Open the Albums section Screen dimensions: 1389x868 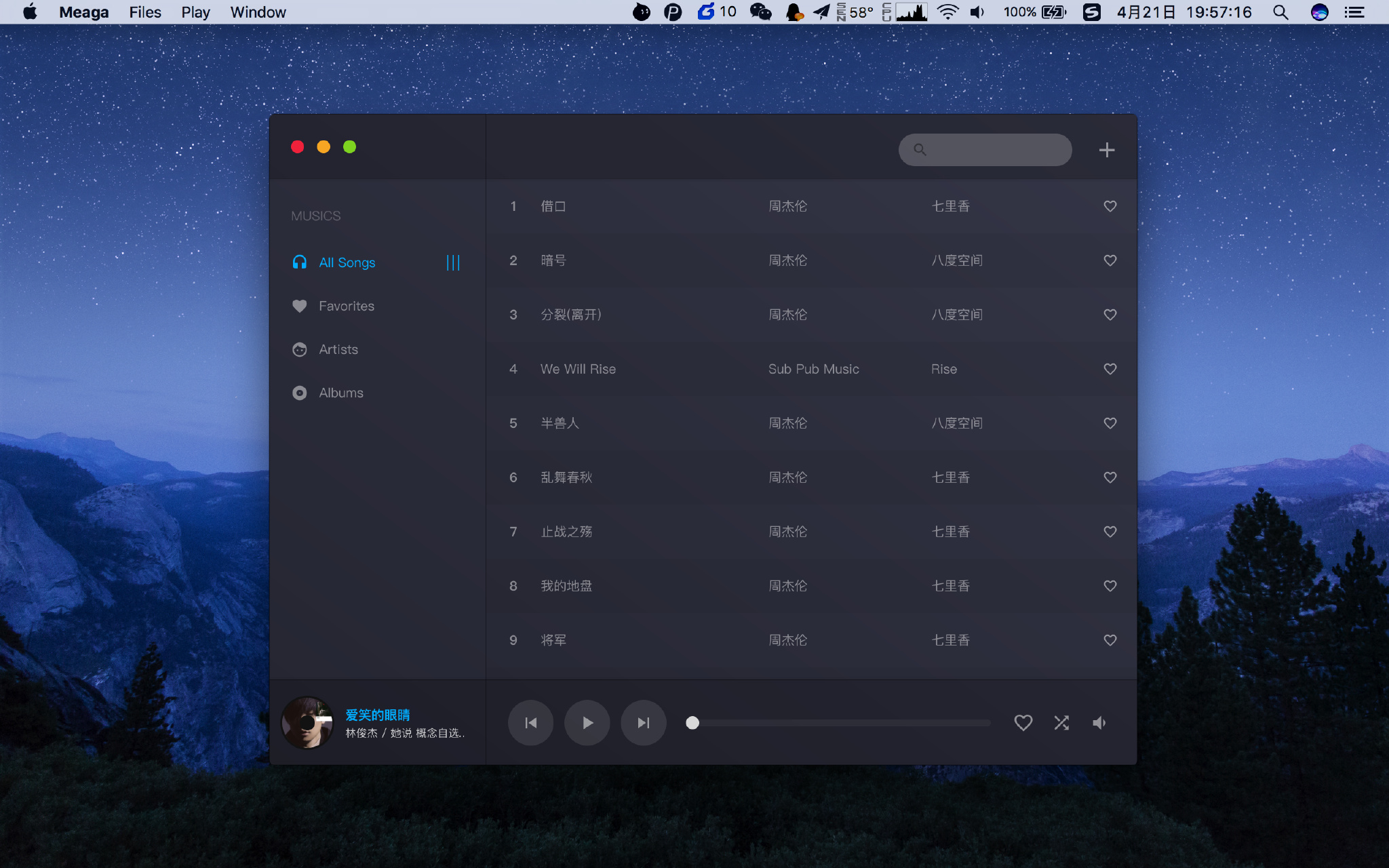[340, 393]
